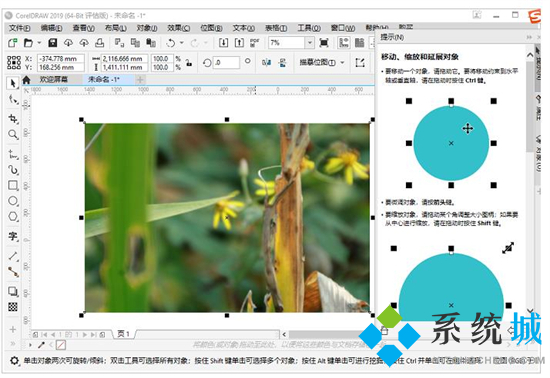Select the Freehand curve tool
The image size is (550, 378).
(x=13, y=154)
